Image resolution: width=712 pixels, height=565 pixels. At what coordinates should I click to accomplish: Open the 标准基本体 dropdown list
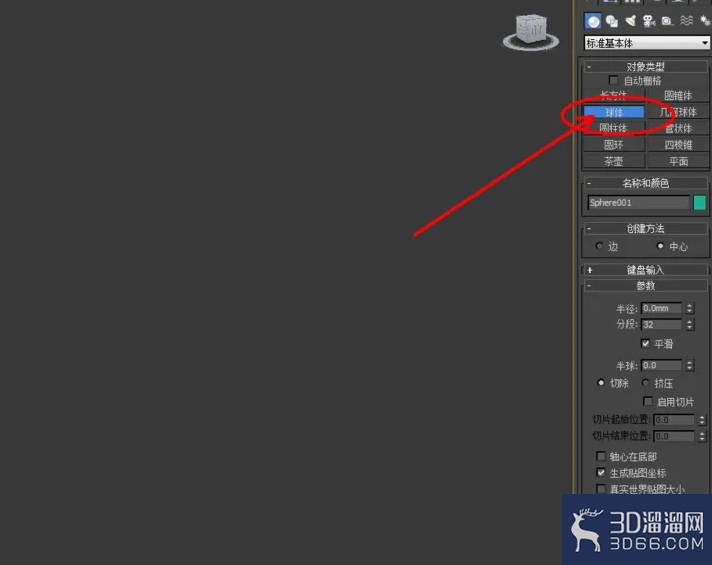pyautogui.click(x=647, y=43)
